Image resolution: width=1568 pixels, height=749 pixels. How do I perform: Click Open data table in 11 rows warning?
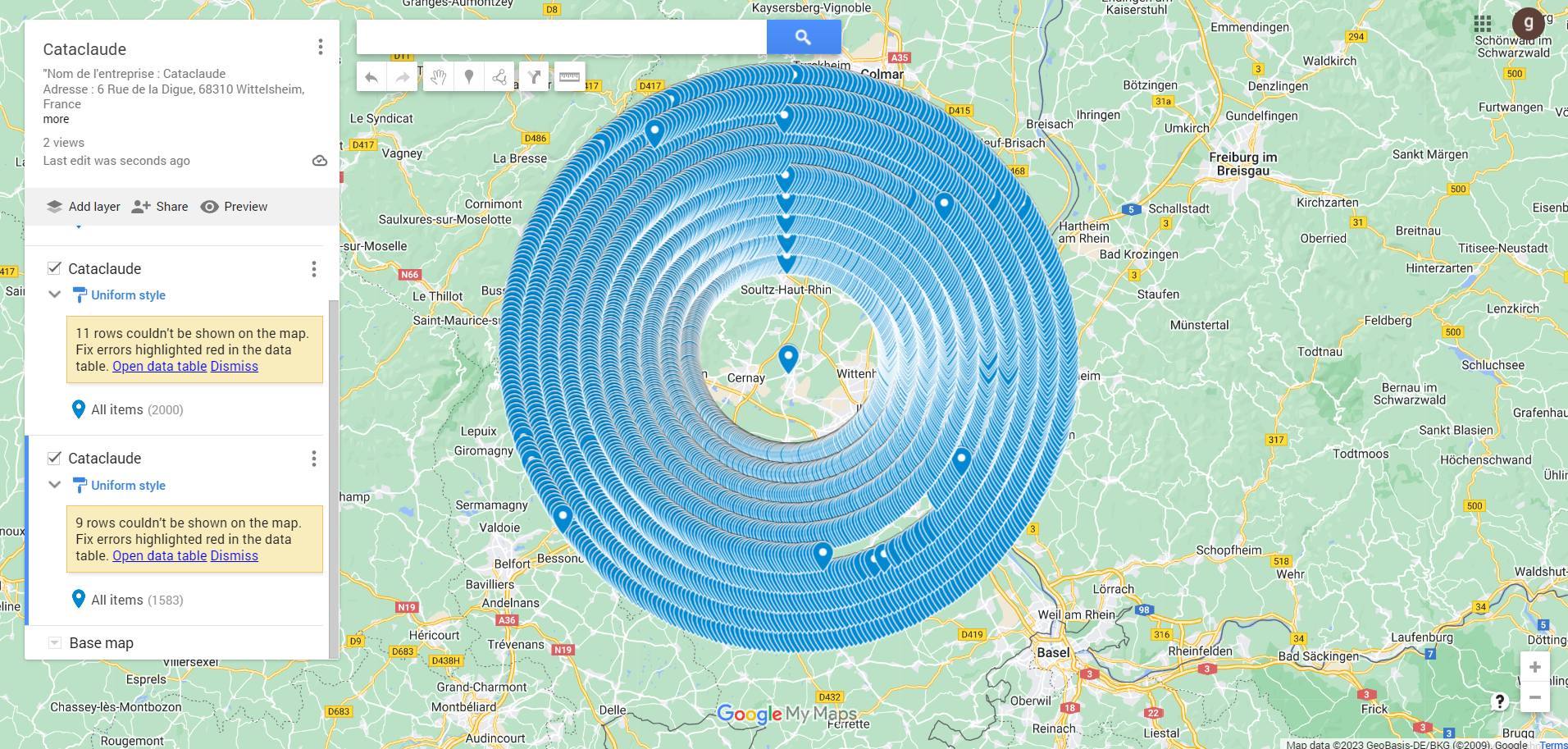(160, 366)
